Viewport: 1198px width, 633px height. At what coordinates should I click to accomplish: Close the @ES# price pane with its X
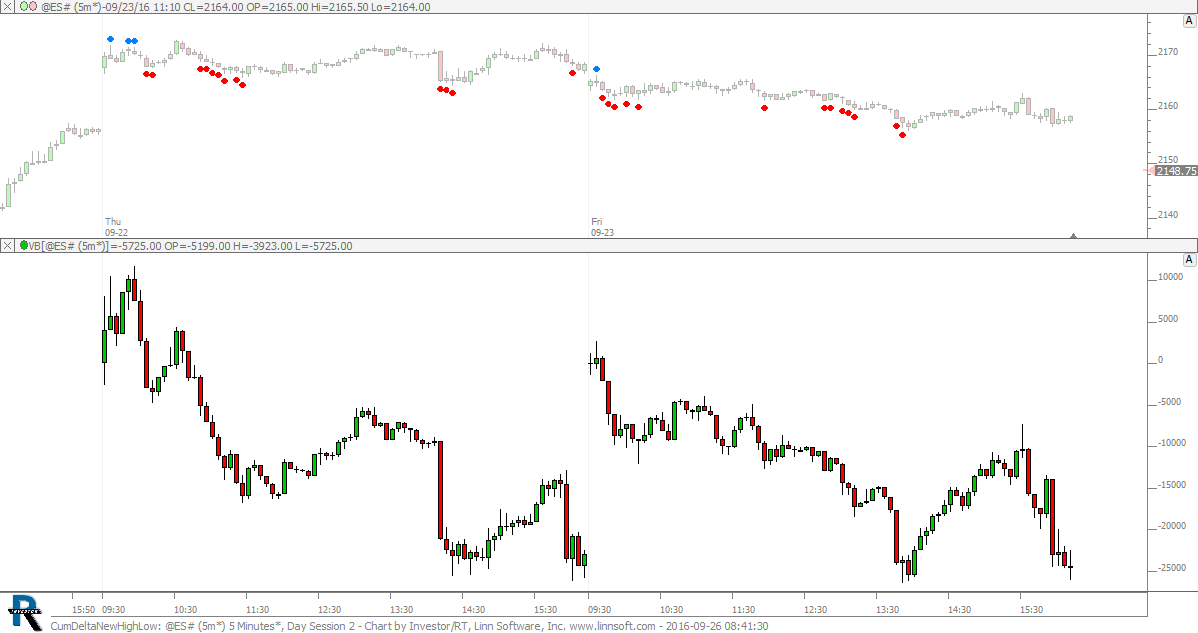[7, 7]
